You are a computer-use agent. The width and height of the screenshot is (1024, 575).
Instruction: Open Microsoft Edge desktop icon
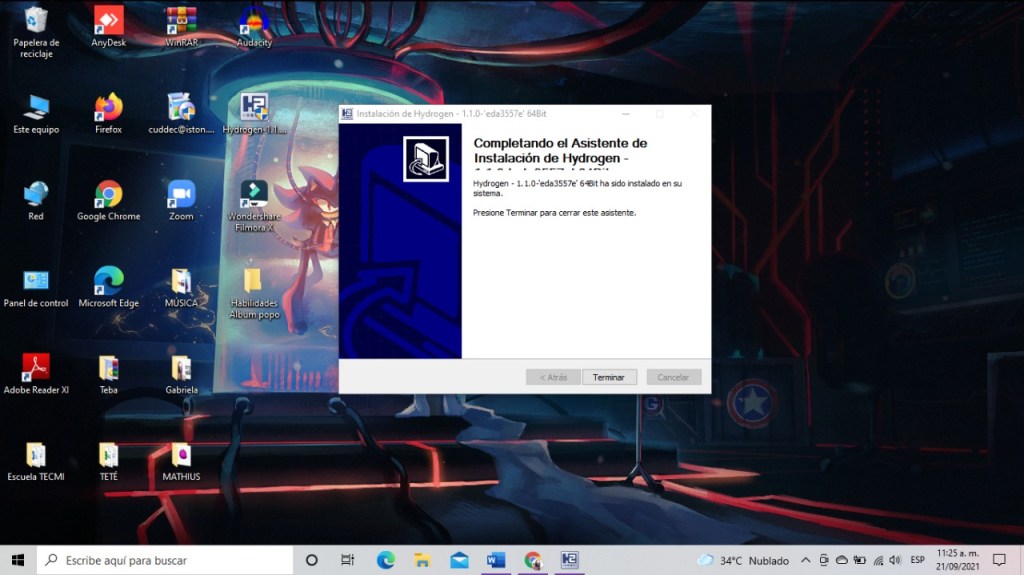(108, 281)
